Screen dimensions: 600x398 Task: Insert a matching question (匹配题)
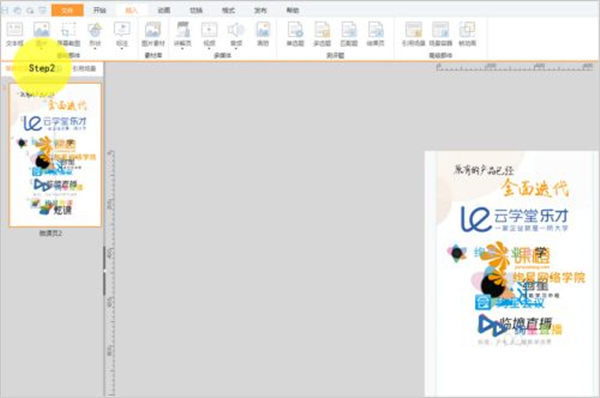click(349, 34)
